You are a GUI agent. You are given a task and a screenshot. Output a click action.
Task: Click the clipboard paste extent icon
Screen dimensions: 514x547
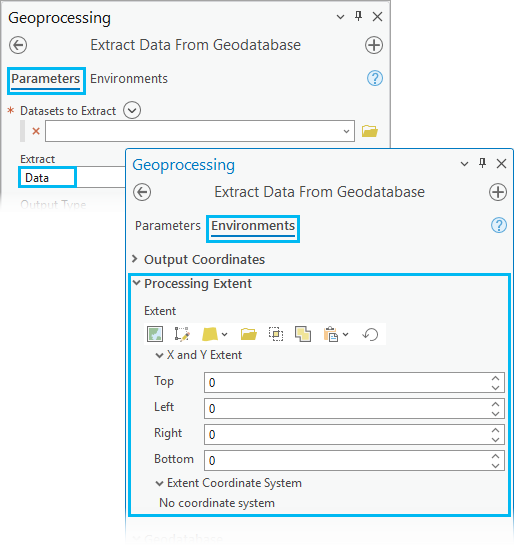(331, 334)
